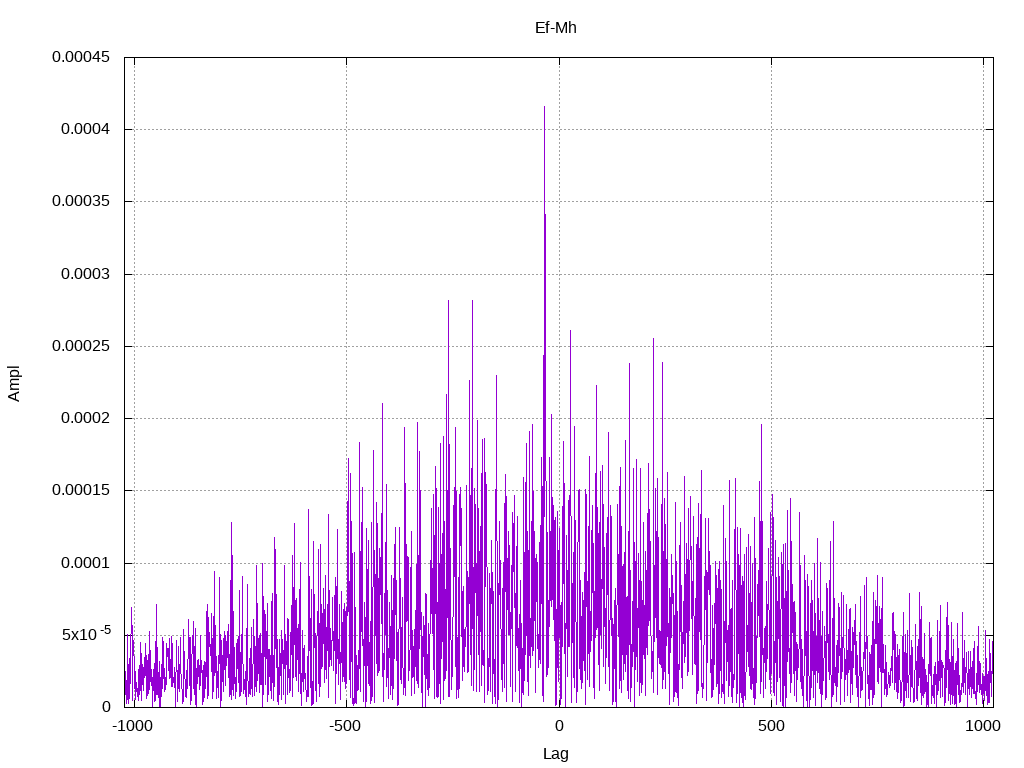The height and width of the screenshot is (768, 1024).
Task: Click the 0.0003 y-axis tick label
Action: 86,274
